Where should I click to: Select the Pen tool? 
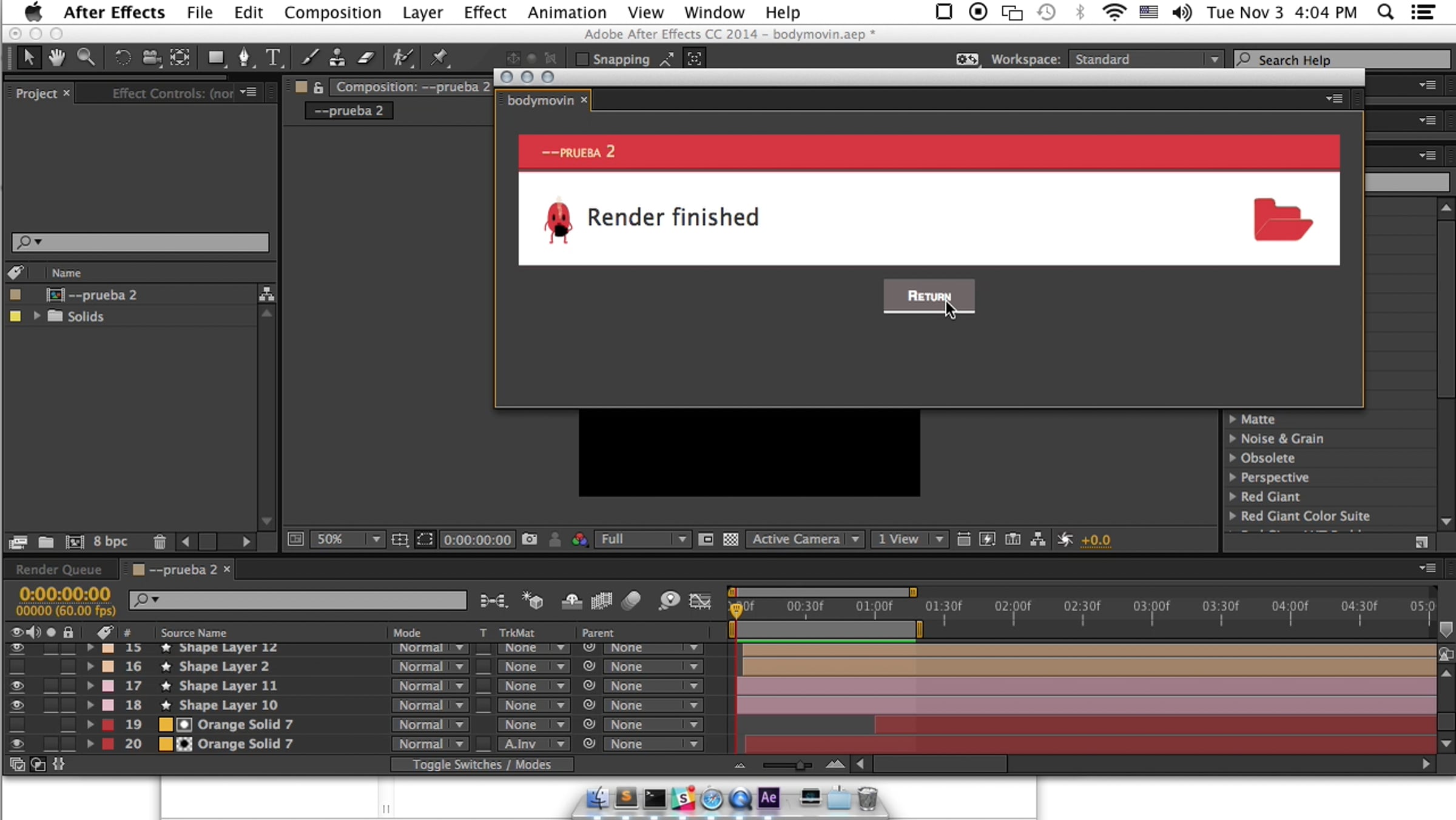coord(244,58)
